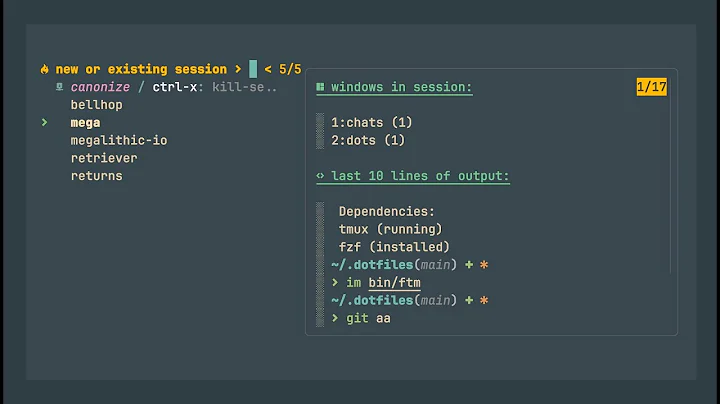Click the code brackets icon beside last output

[320, 176]
